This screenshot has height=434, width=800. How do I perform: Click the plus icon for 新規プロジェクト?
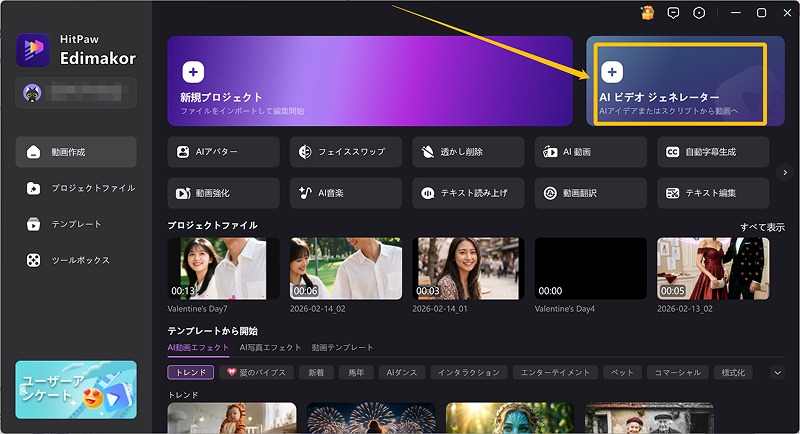coord(193,72)
